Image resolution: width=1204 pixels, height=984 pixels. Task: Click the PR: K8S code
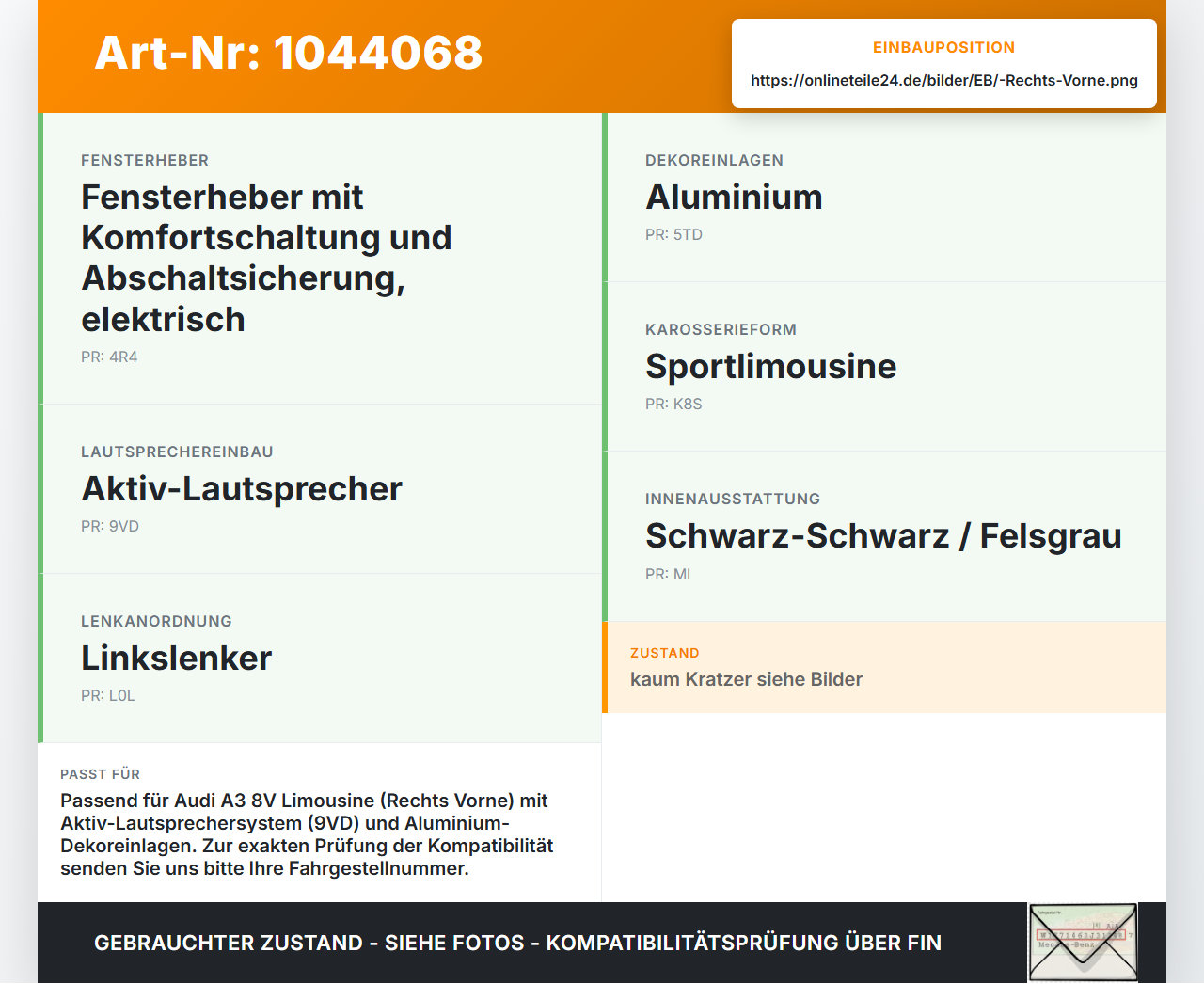click(x=673, y=404)
